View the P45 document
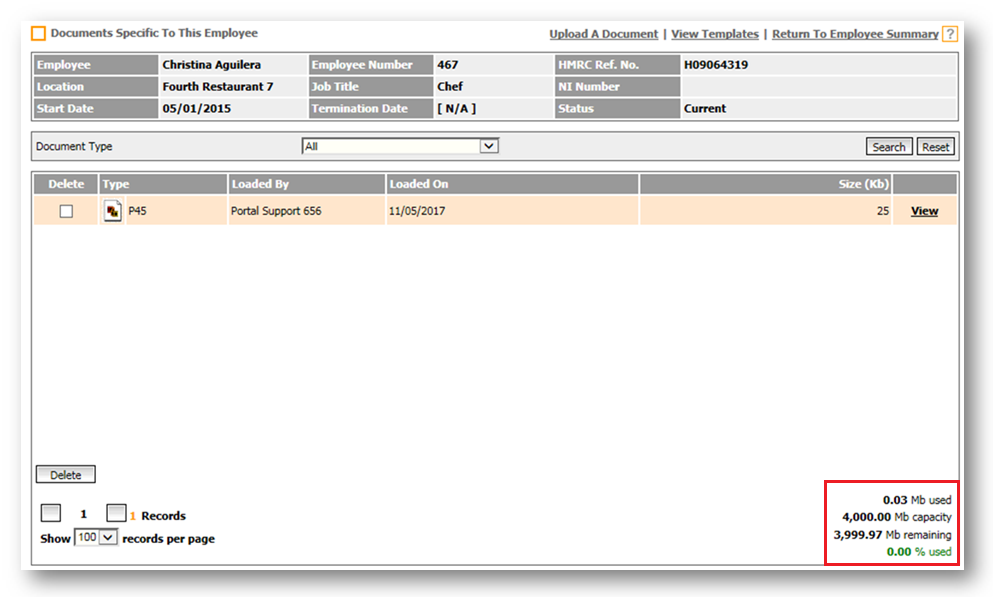 (x=924, y=211)
